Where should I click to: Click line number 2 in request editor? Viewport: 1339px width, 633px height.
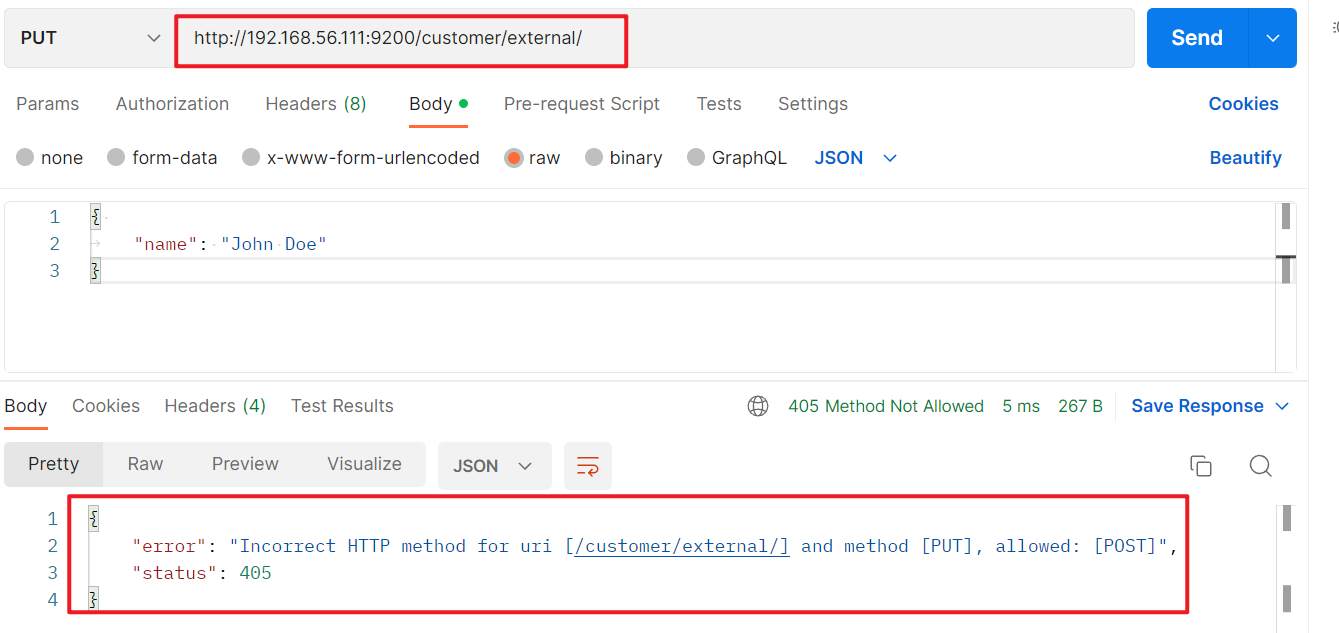pos(55,244)
